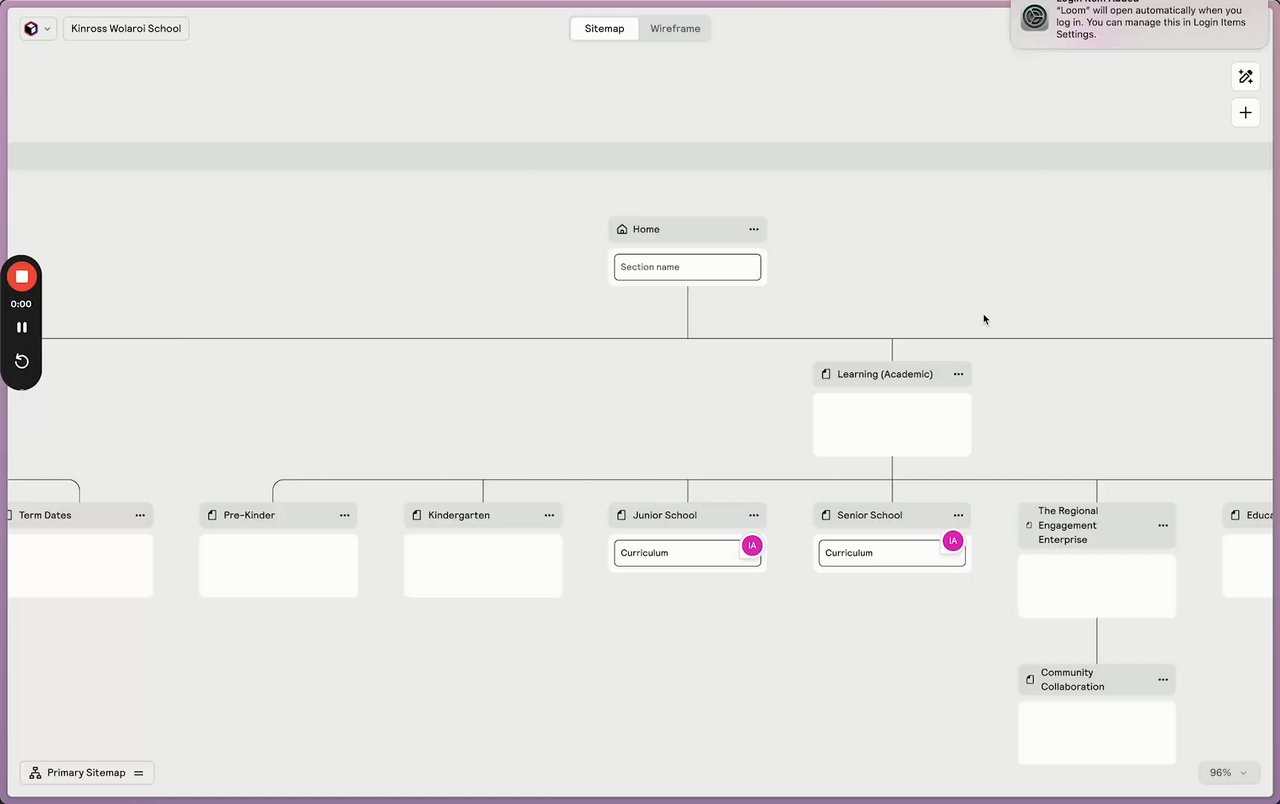The width and height of the screenshot is (1280, 804).
Task: Select the Kindergarten page title
Action: [x=459, y=515]
